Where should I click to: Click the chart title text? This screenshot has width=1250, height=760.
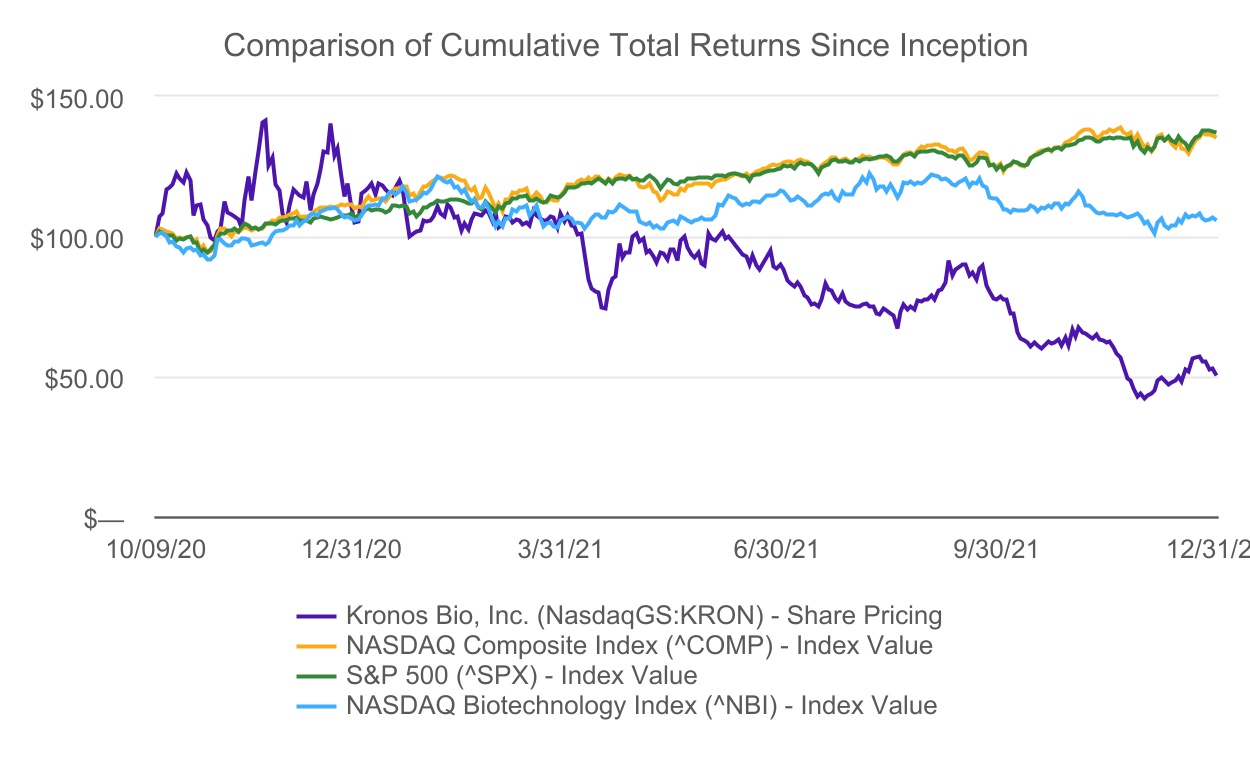tap(625, 46)
